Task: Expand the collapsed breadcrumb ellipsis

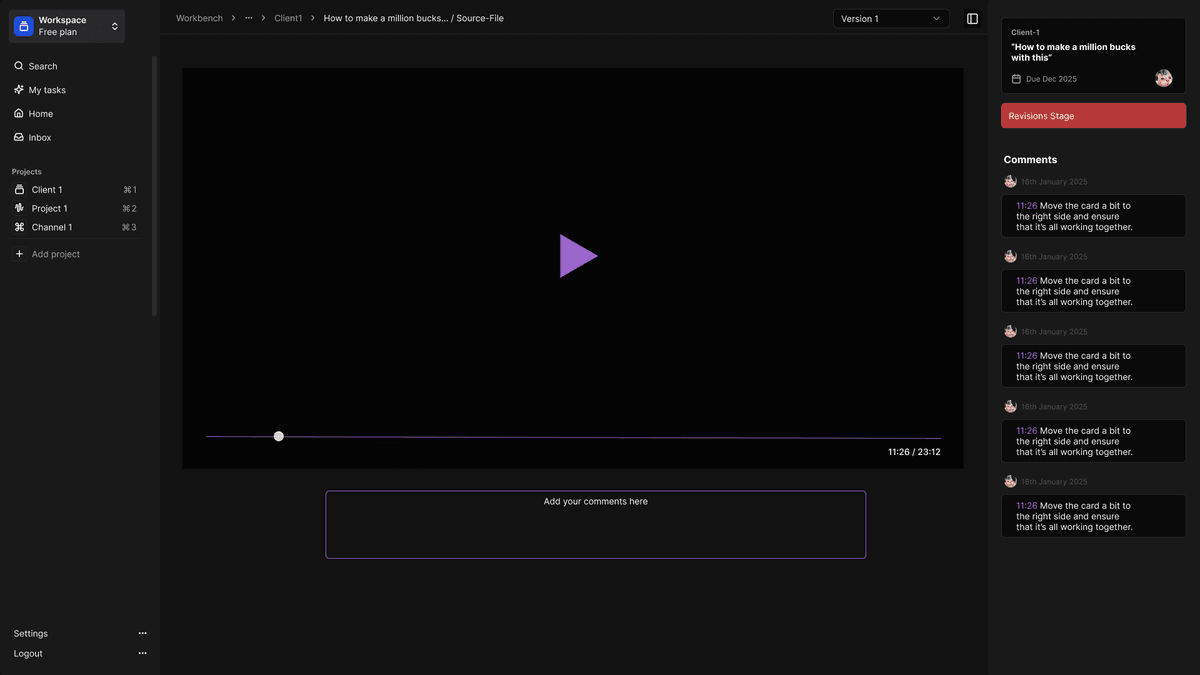Action: click(248, 19)
